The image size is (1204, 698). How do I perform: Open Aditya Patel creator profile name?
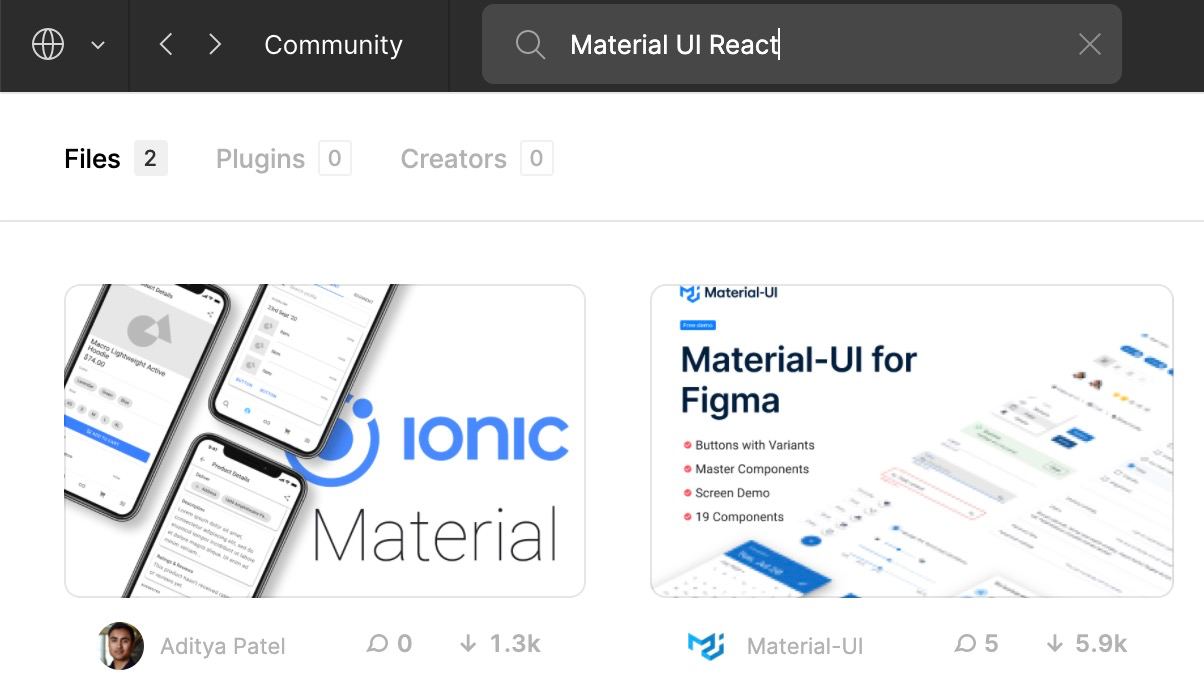223,646
